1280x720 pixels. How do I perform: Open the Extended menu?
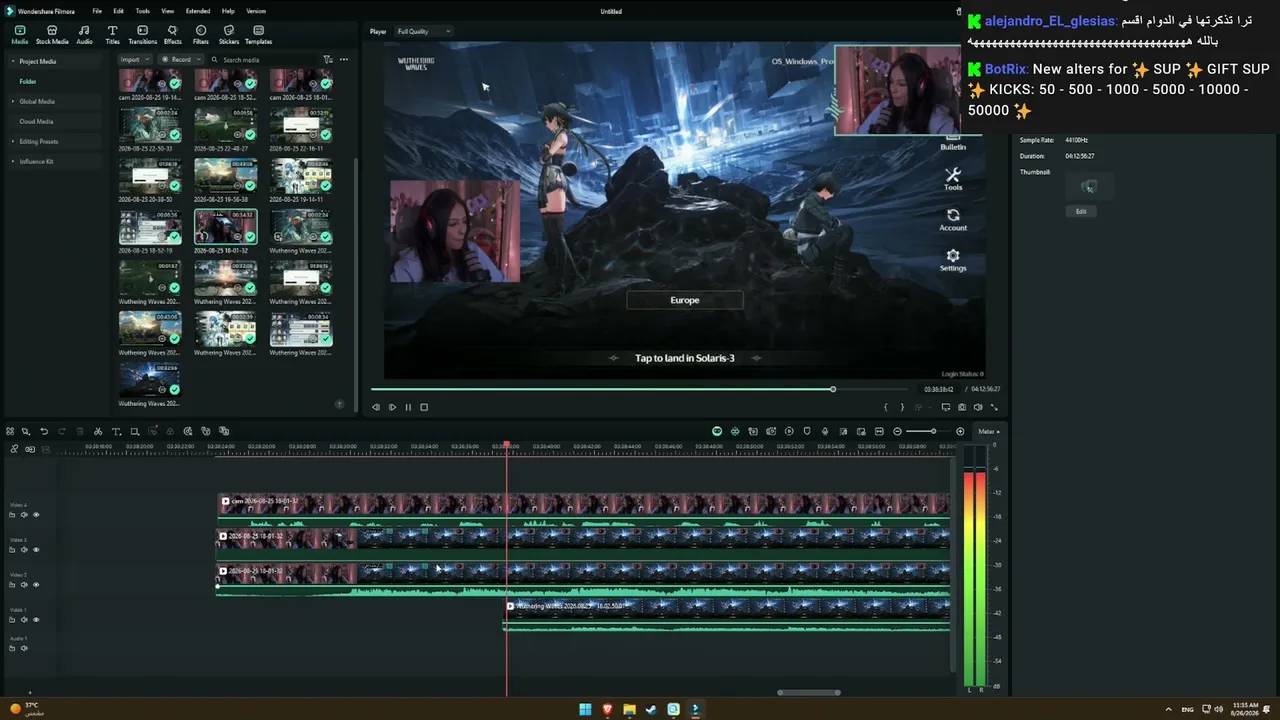pyautogui.click(x=198, y=11)
